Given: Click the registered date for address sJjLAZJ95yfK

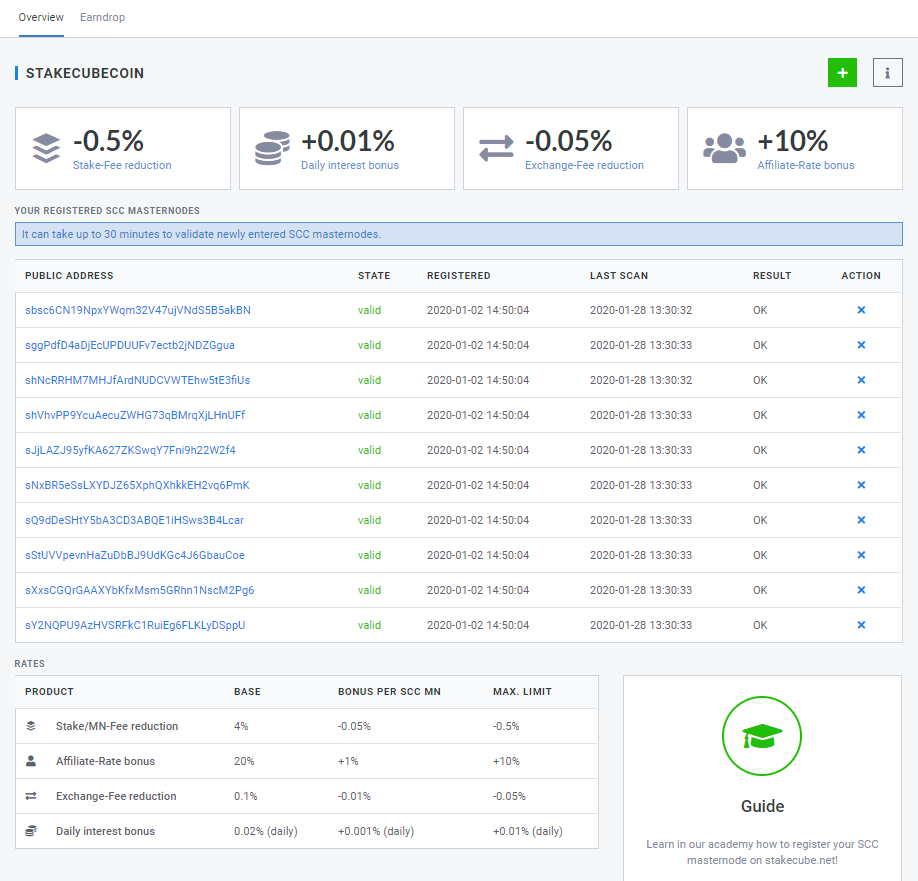Looking at the screenshot, I should click(x=478, y=450).
